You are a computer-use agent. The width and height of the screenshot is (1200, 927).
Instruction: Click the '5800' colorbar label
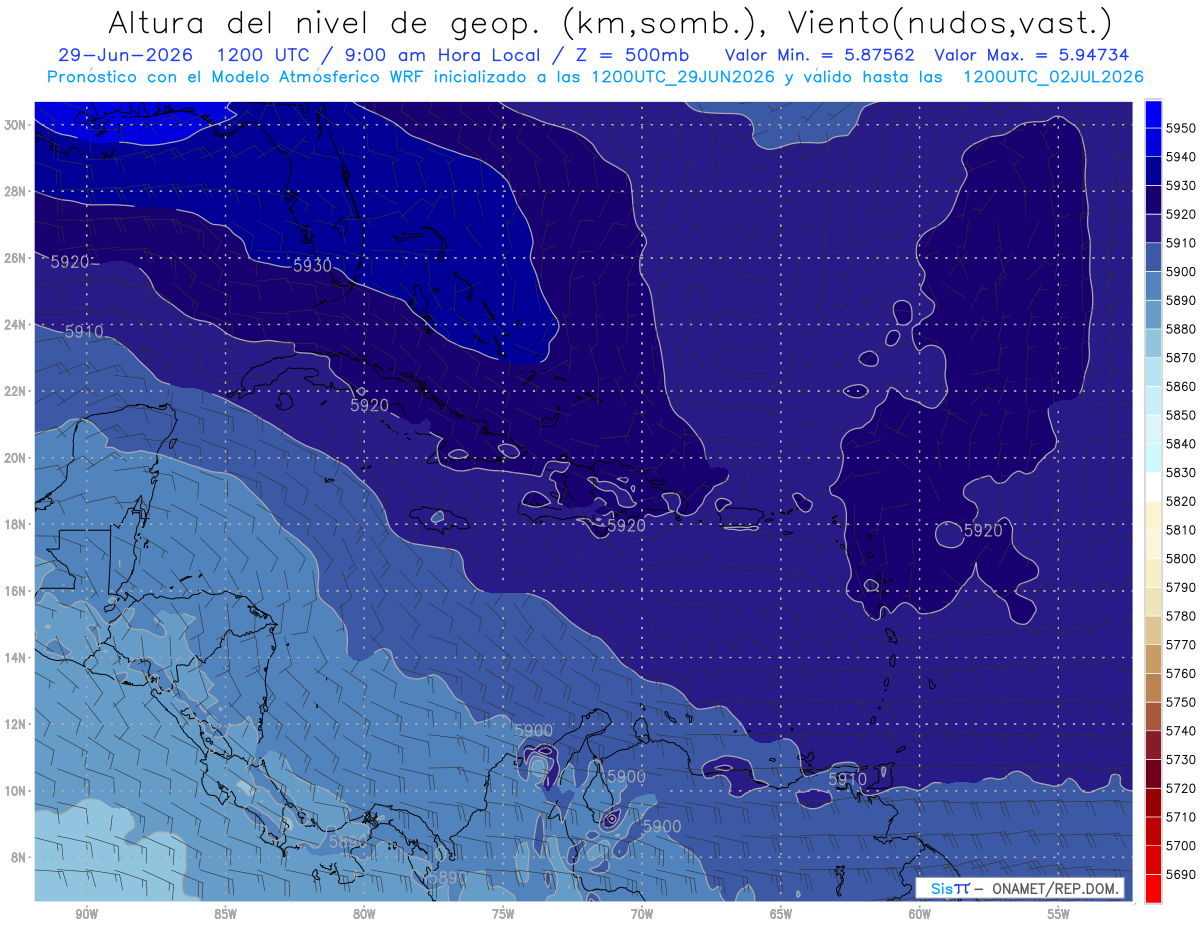[1181, 558]
